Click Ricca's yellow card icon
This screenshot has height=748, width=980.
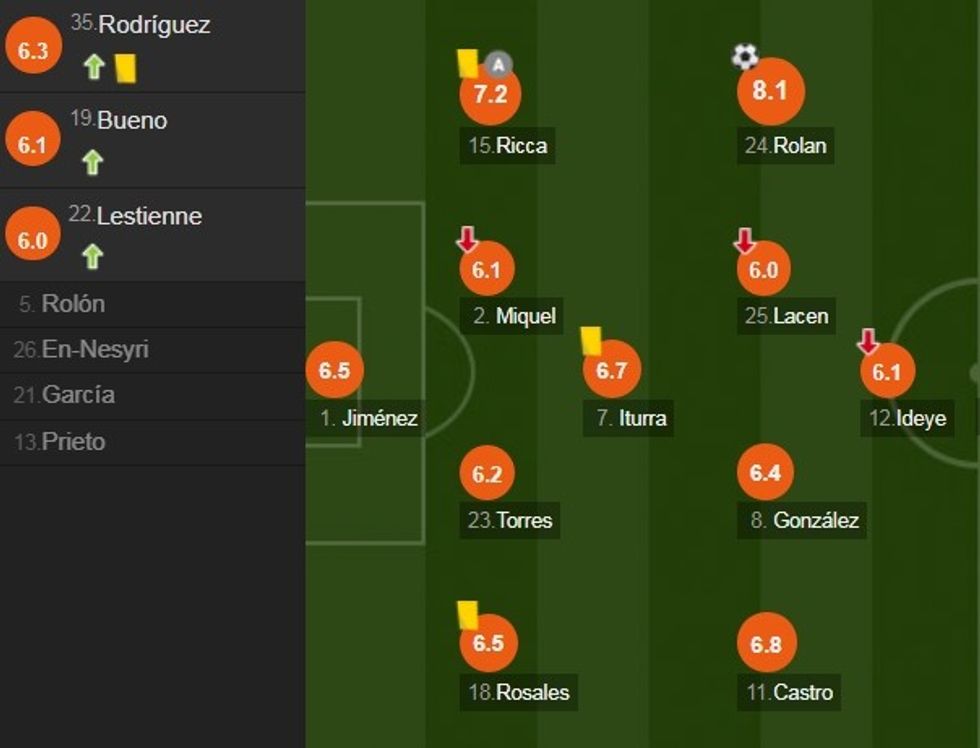click(x=467, y=63)
